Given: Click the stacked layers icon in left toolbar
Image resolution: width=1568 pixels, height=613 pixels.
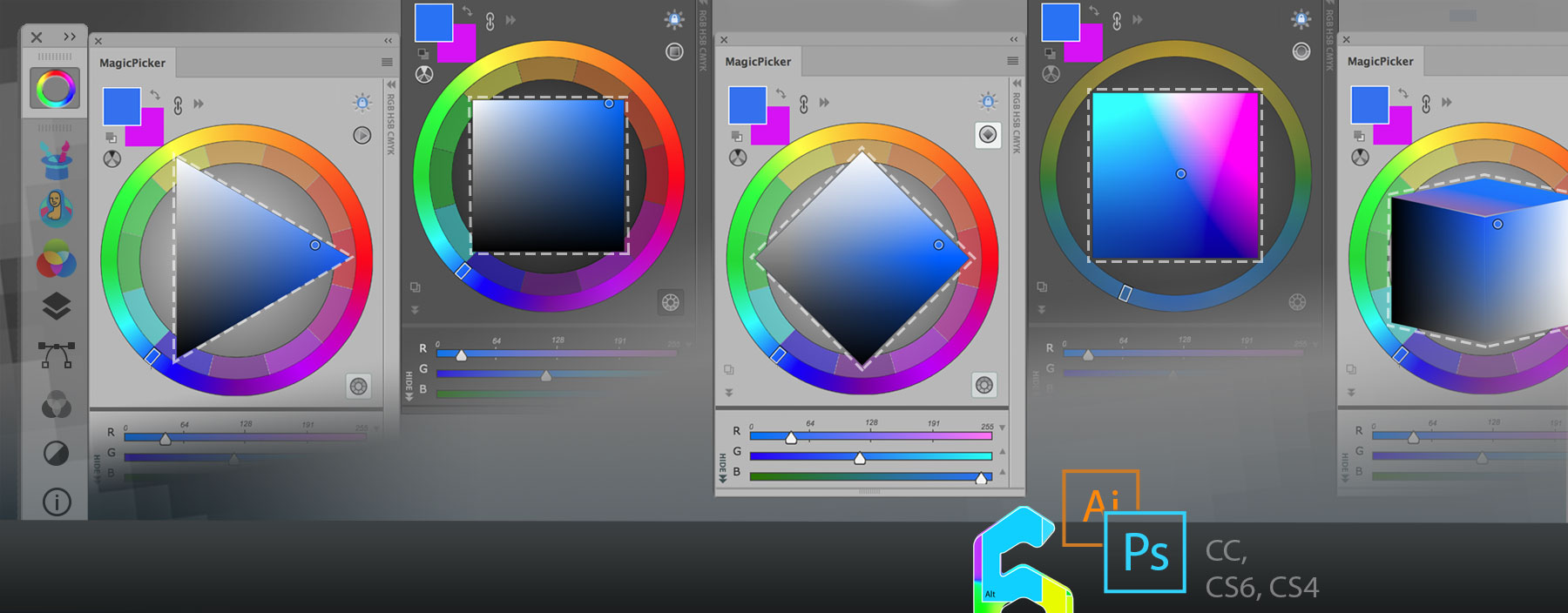Looking at the screenshot, I should click(56, 306).
